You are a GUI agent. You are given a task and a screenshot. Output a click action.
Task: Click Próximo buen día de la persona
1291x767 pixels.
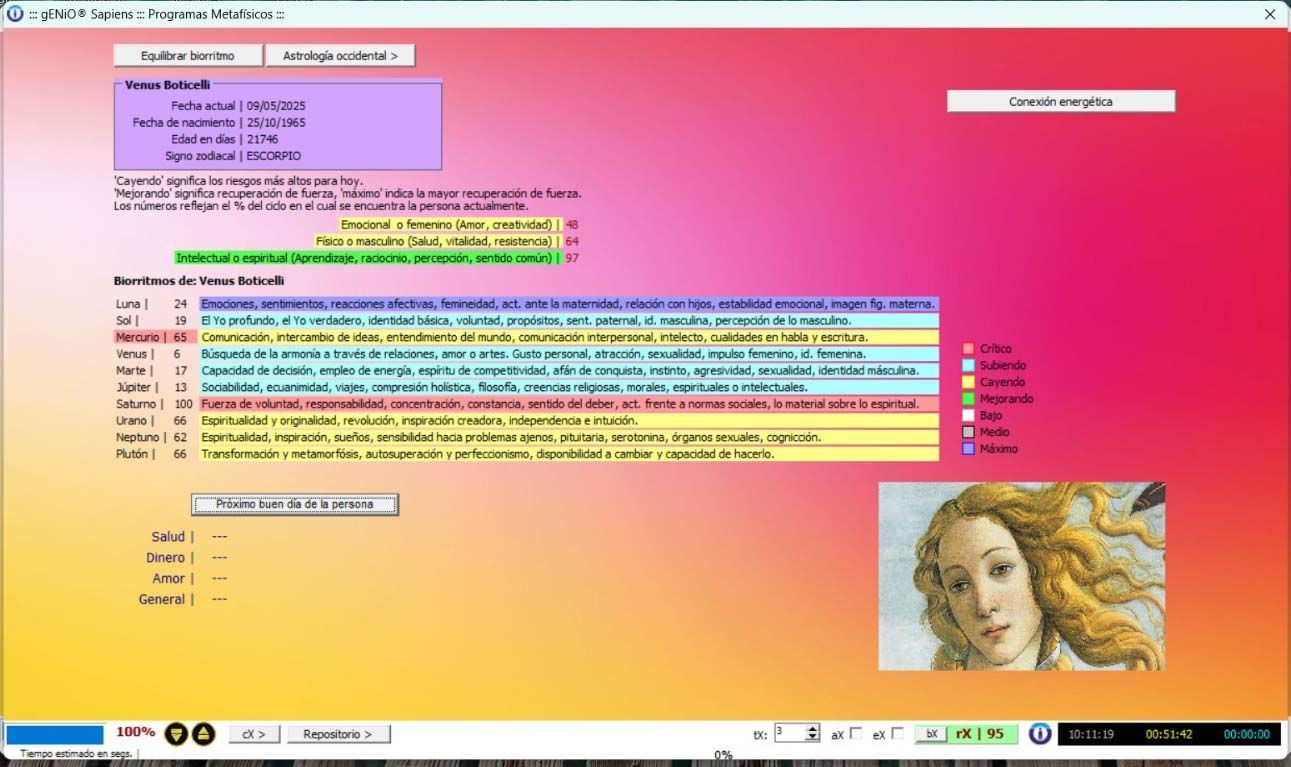(295, 504)
